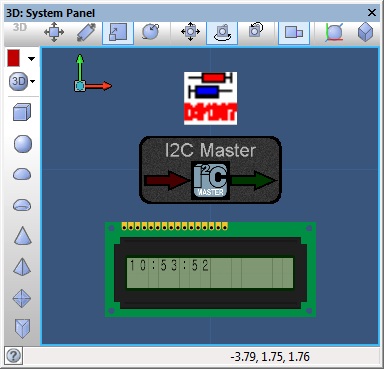Select the move object tool in the toolbar
The height and width of the screenshot is (369, 384).
[x=54, y=32]
